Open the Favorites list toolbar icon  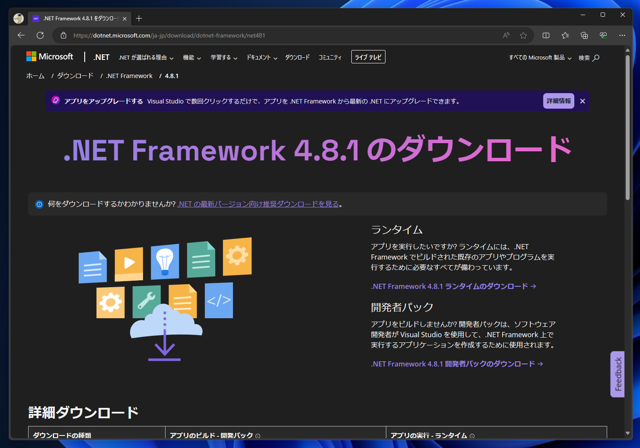click(x=565, y=35)
